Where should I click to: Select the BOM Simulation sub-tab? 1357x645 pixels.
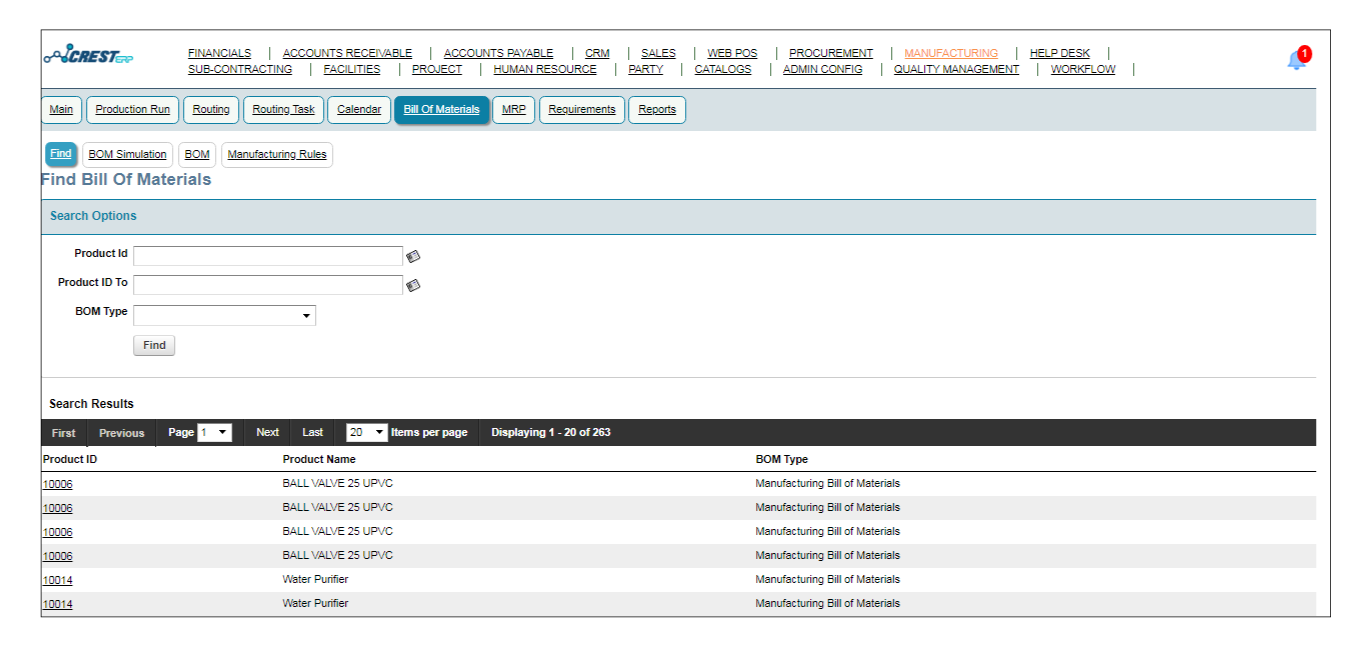pyautogui.click(x=127, y=154)
